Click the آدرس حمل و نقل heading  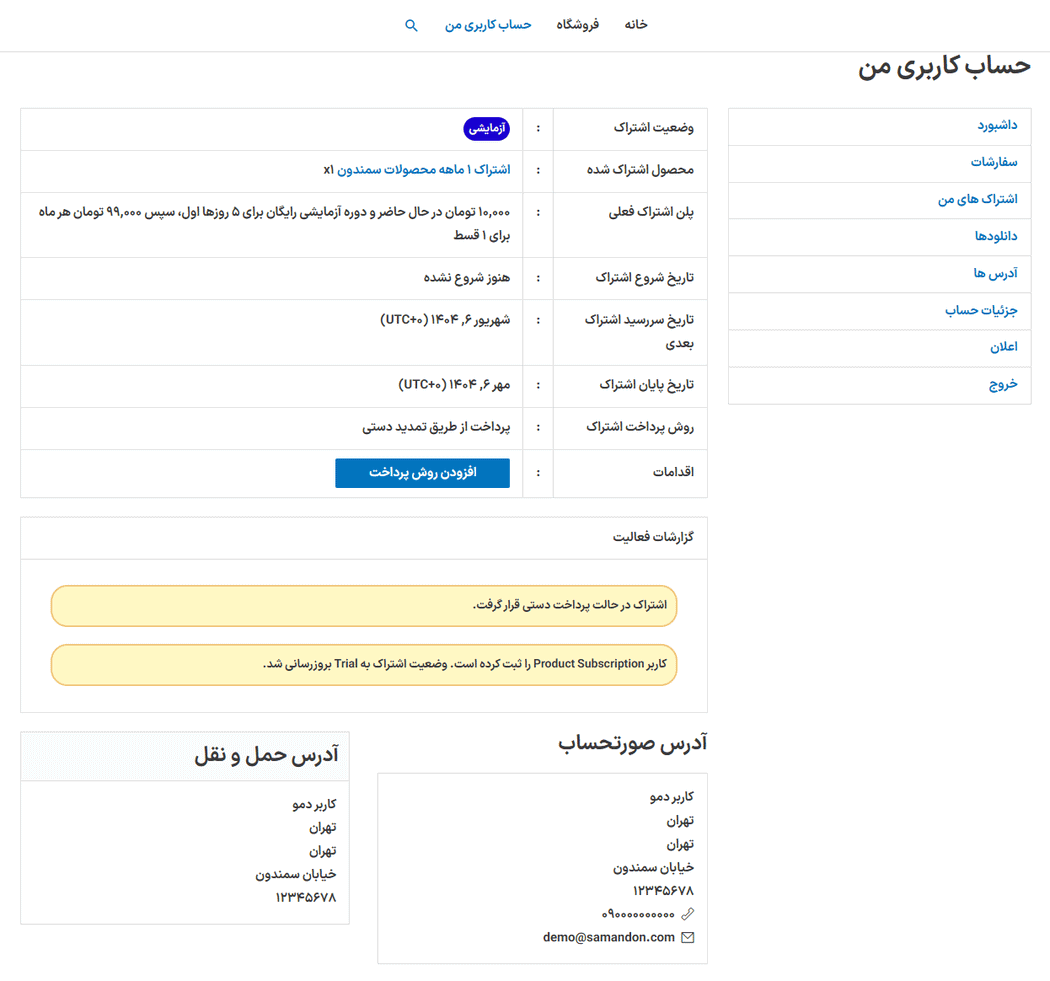(266, 755)
